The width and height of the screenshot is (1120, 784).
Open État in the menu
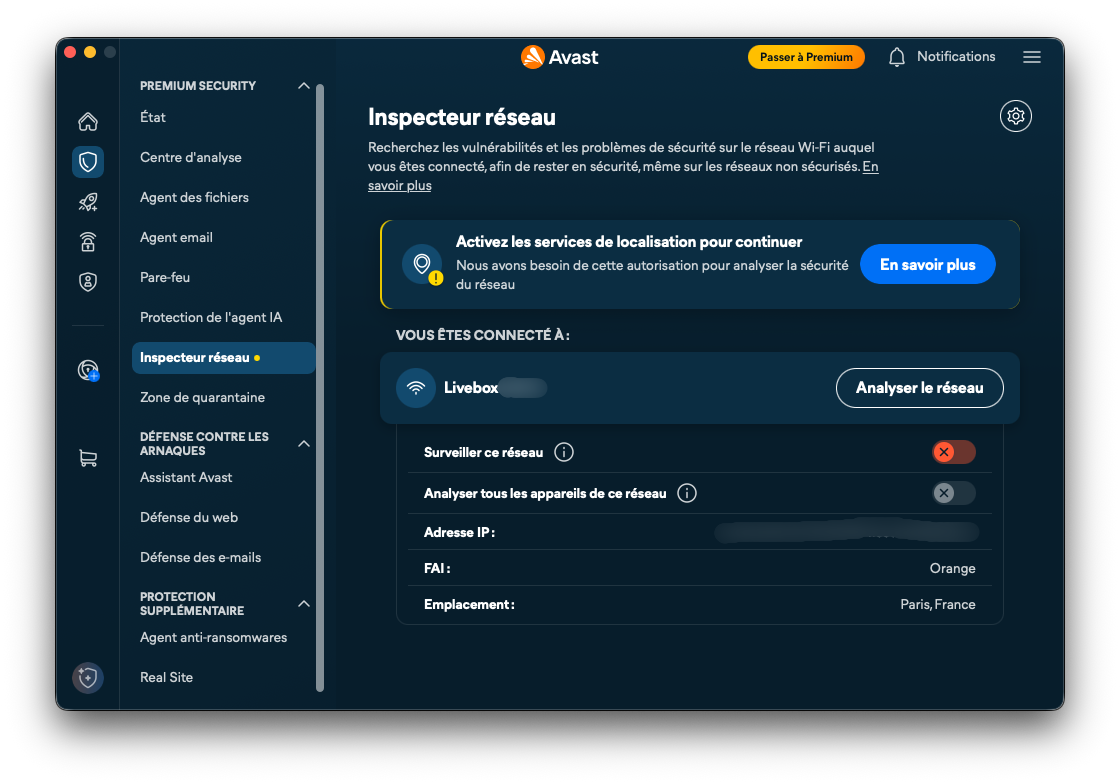(153, 117)
